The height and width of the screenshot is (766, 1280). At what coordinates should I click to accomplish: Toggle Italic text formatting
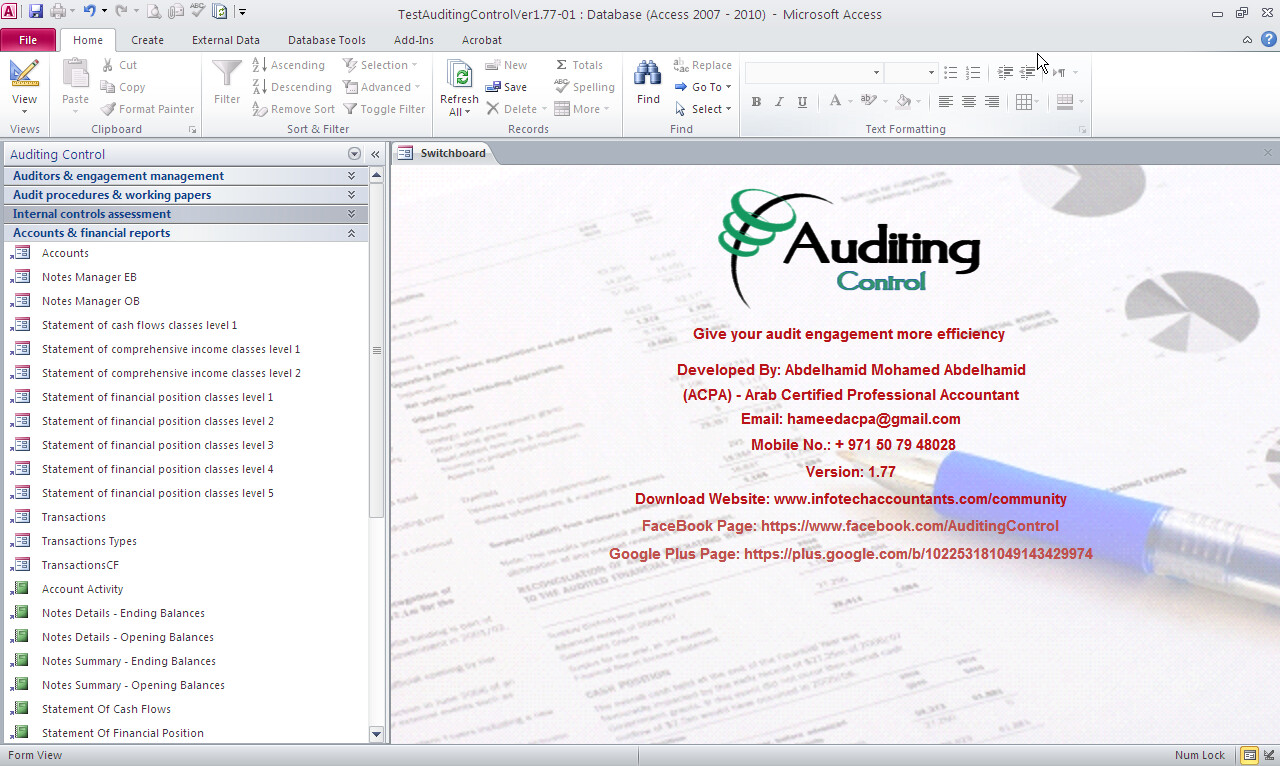coord(779,102)
